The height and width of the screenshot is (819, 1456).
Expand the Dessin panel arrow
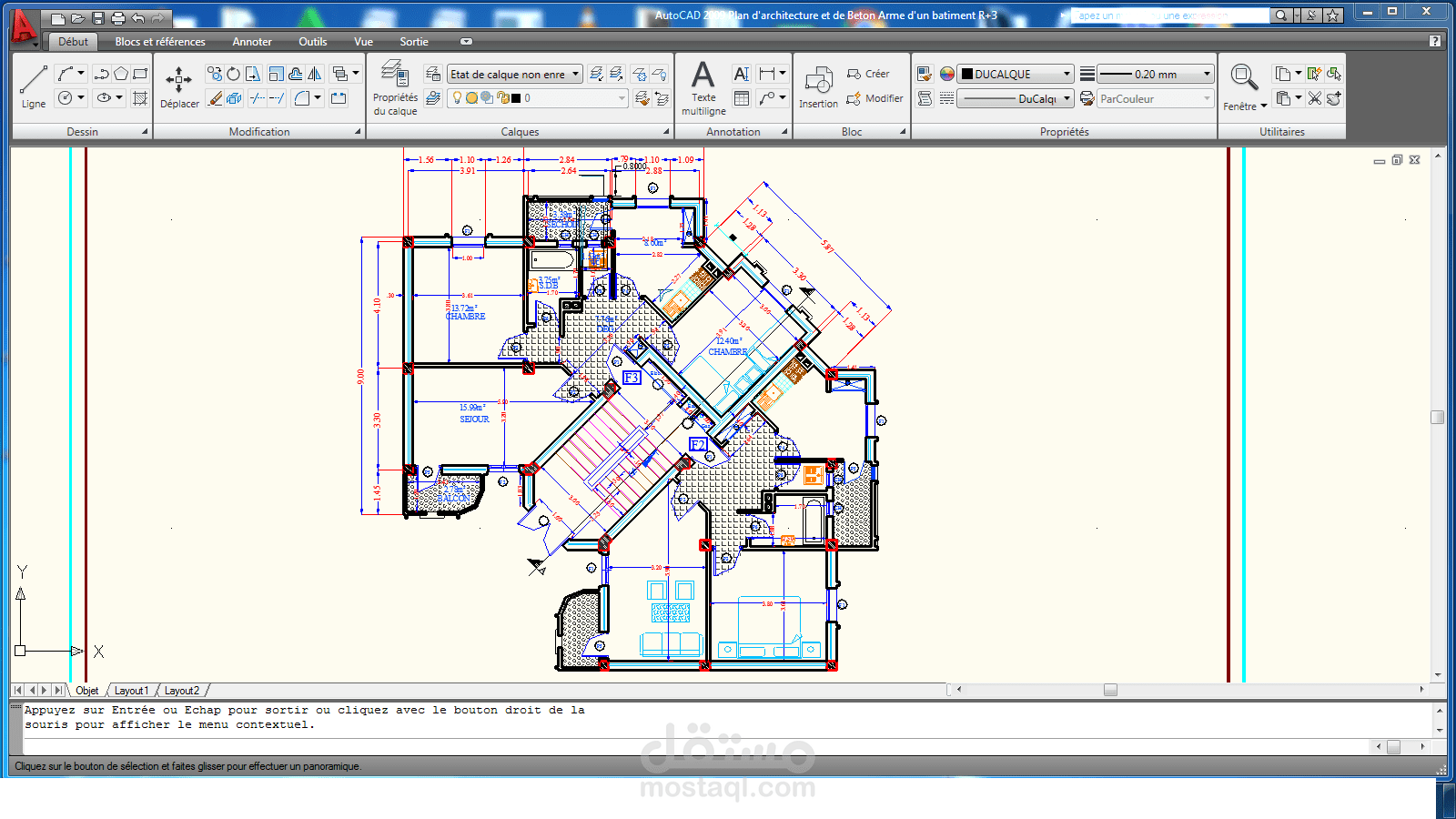coord(145,132)
